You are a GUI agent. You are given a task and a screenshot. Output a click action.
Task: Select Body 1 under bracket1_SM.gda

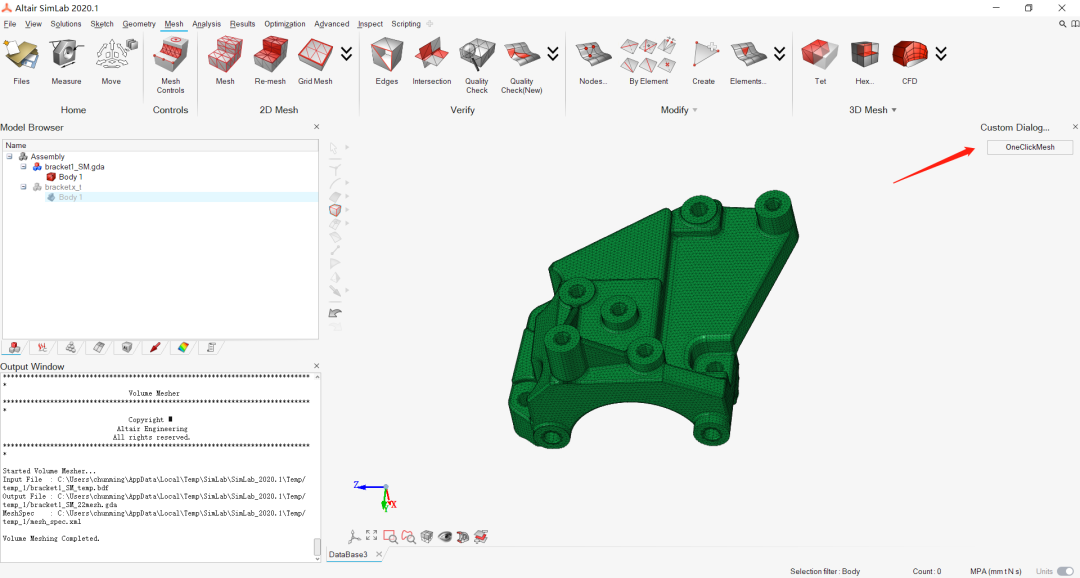(70, 177)
